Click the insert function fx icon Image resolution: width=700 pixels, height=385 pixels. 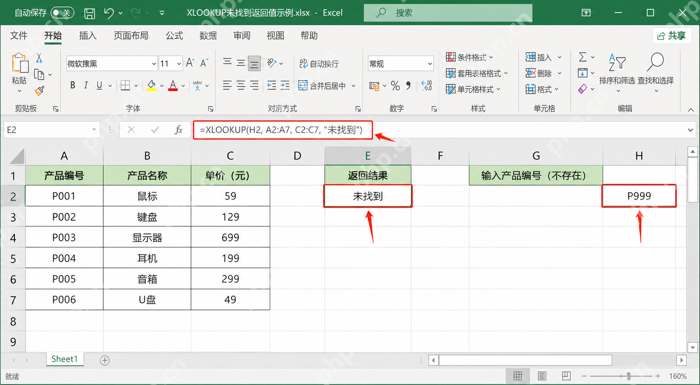click(x=179, y=130)
